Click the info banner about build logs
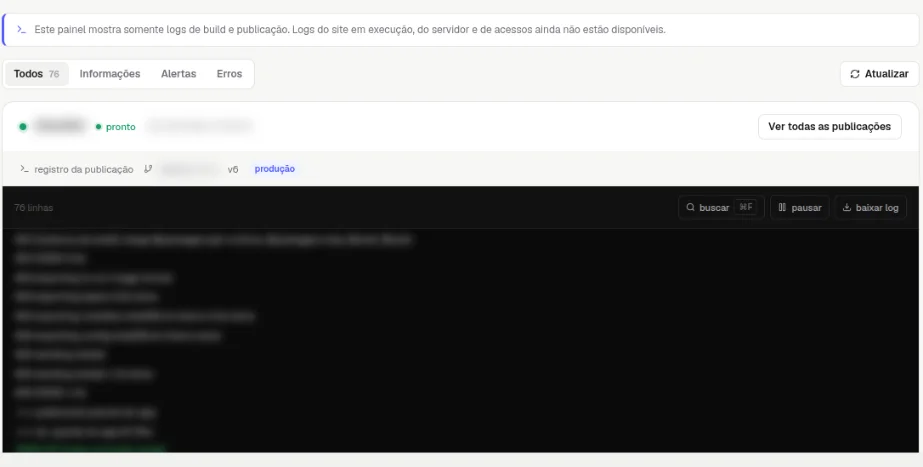The height and width of the screenshot is (467, 923). (461, 29)
